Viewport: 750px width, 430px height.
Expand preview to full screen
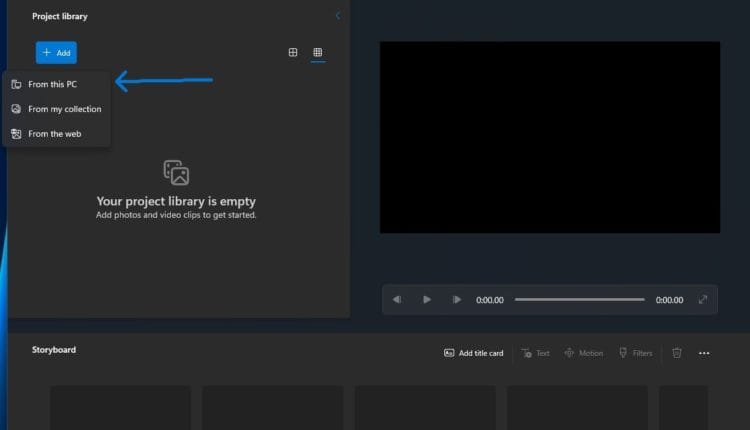pyautogui.click(x=703, y=299)
